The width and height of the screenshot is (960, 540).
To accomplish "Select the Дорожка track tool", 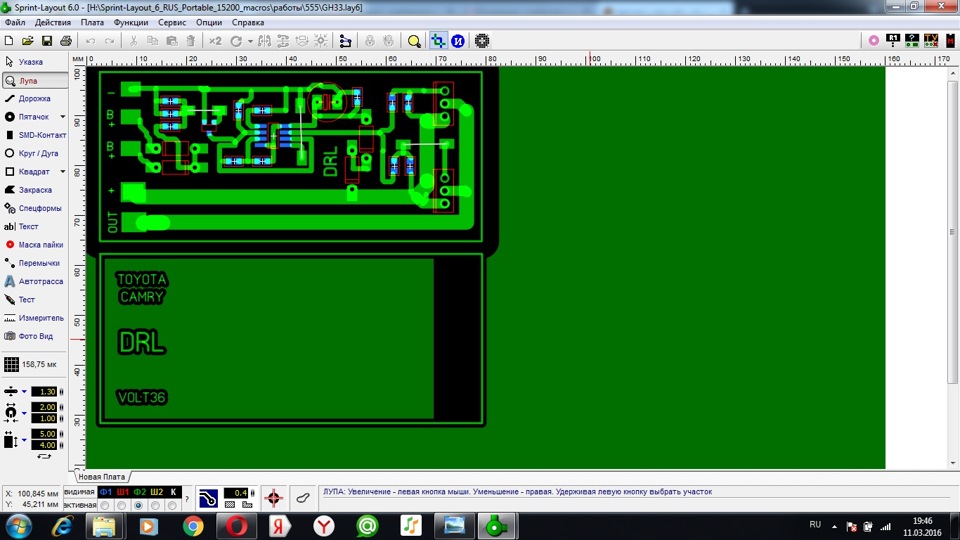I will click(x=34, y=99).
